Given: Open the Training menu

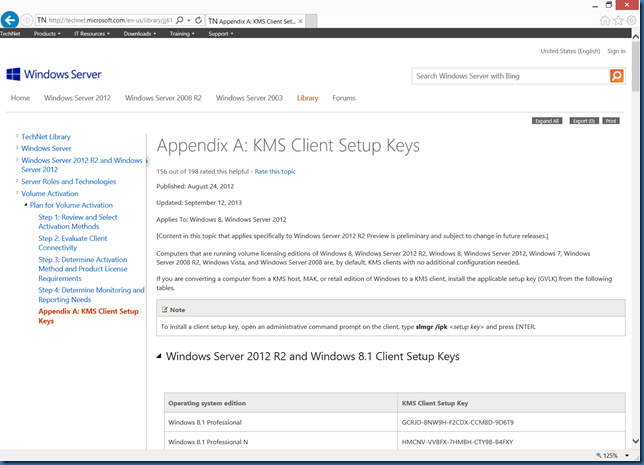Looking at the screenshot, I should [182, 34].
